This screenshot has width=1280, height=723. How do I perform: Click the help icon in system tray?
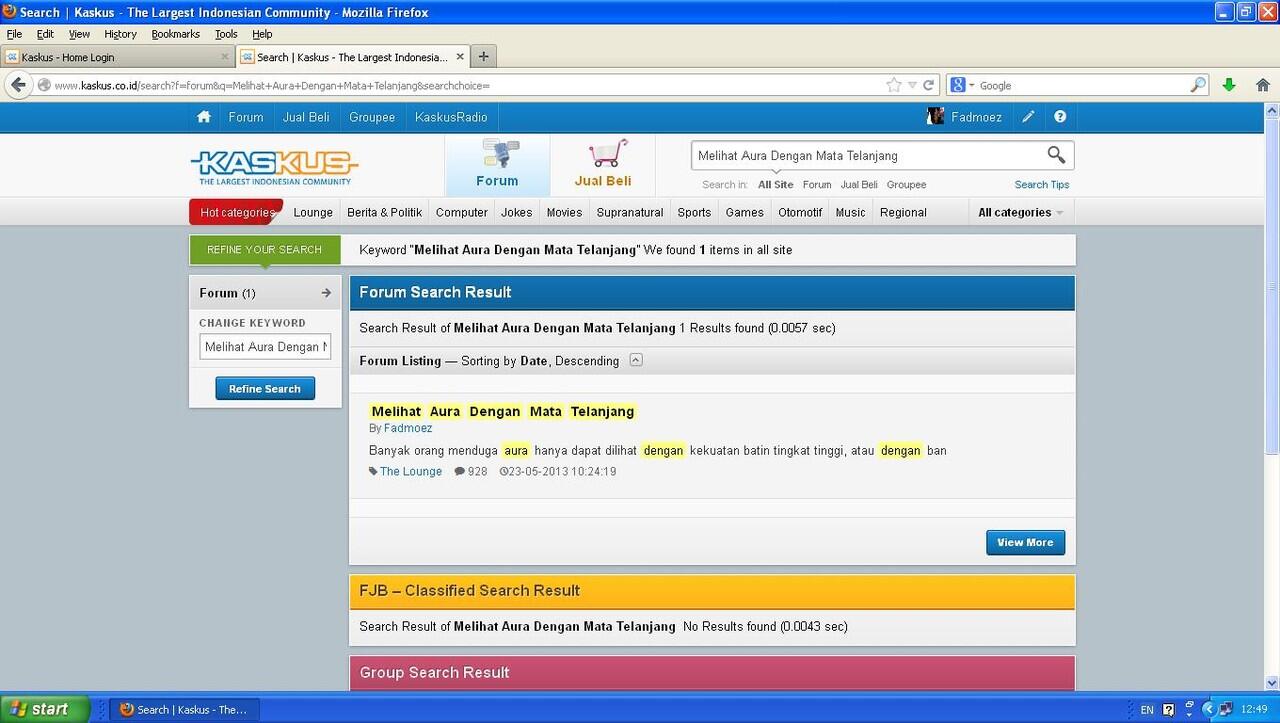click(x=1168, y=710)
